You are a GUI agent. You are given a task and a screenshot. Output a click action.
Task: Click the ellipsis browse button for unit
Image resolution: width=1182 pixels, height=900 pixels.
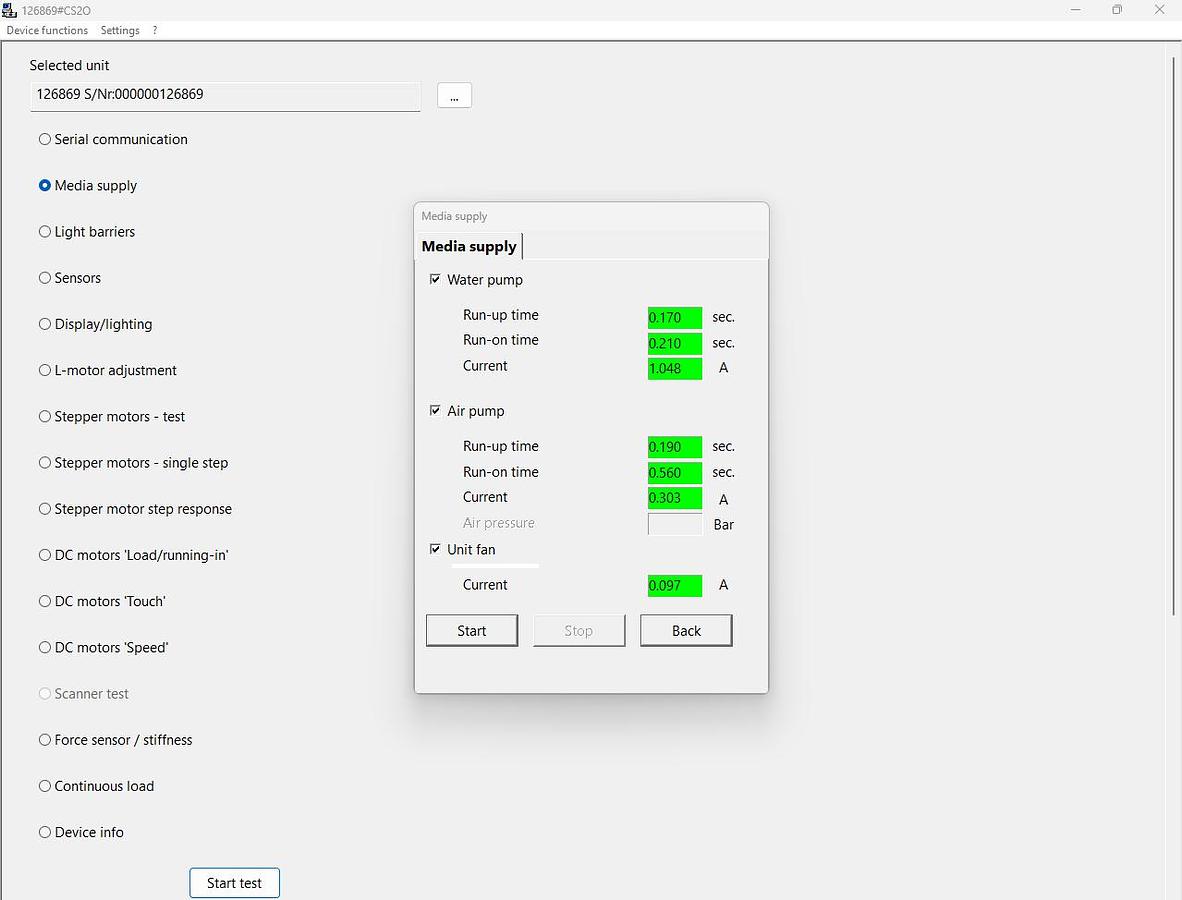coord(454,95)
